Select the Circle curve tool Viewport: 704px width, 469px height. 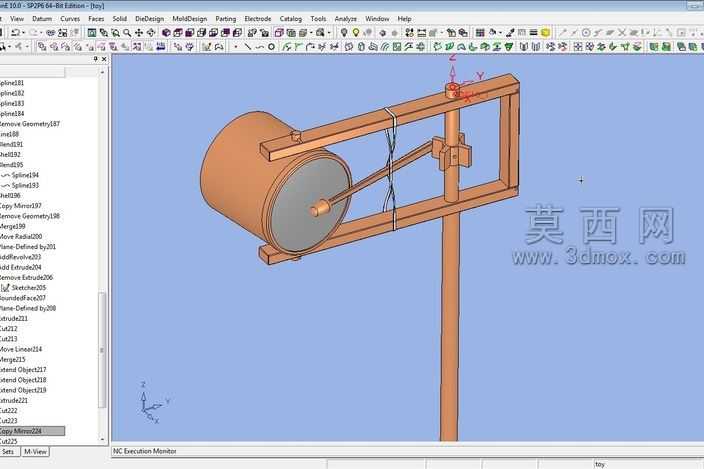click(271, 47)
